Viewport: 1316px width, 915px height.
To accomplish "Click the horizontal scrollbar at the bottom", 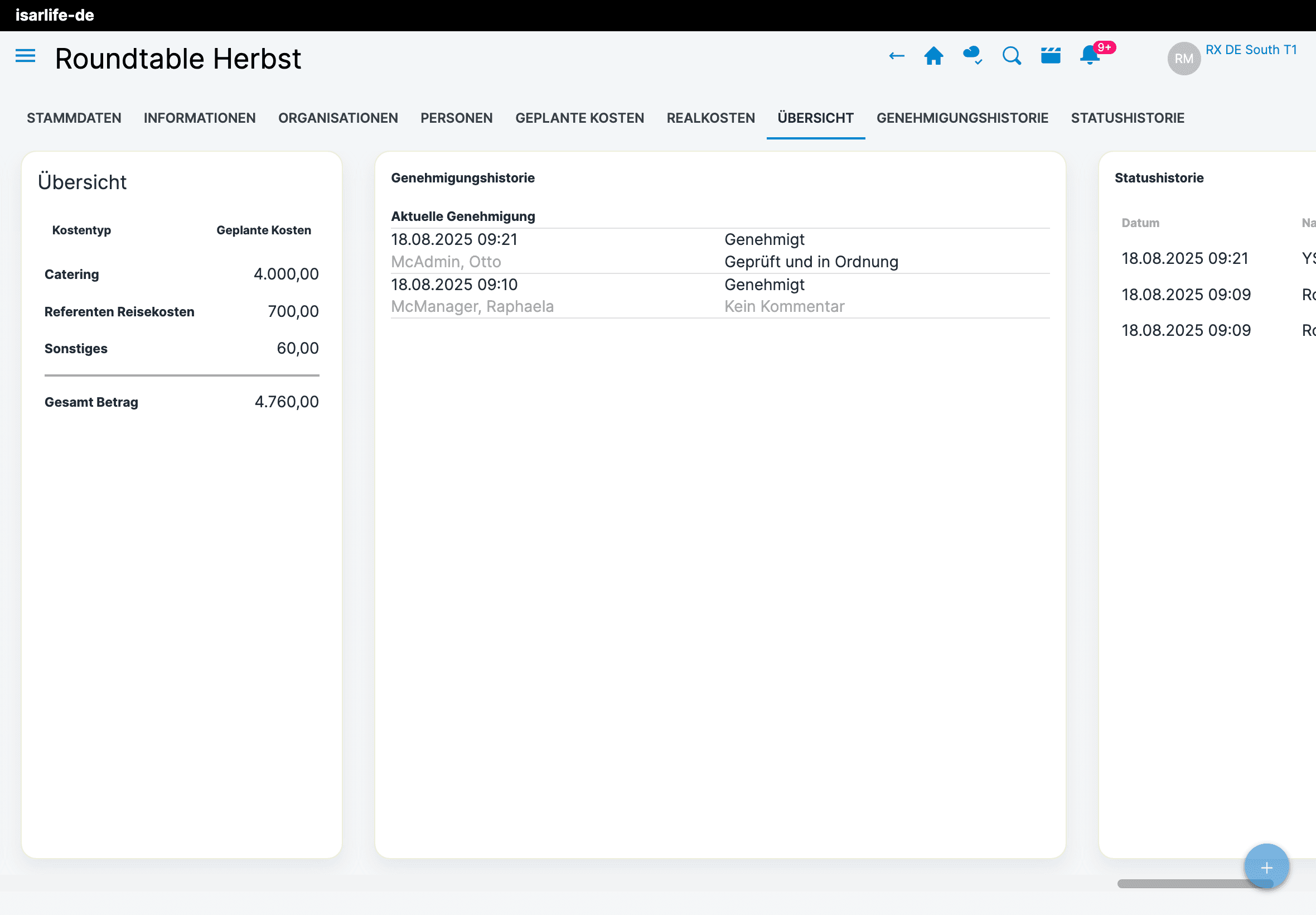I will (x=1180, y=883).
